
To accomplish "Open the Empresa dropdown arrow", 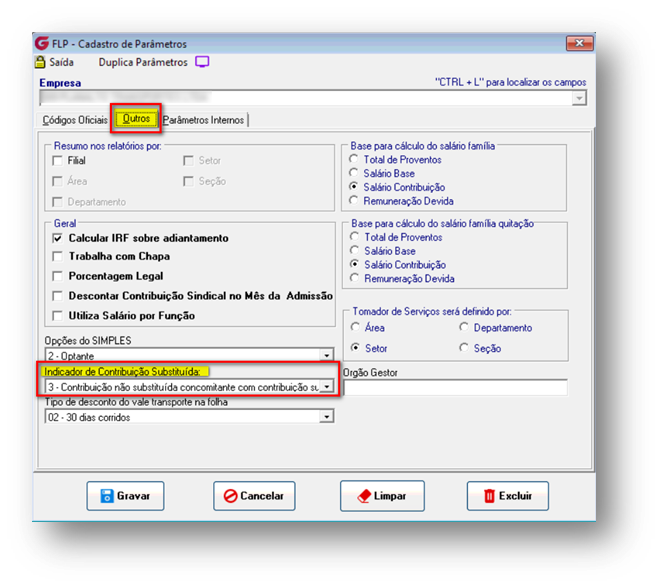I will point(580,99).
